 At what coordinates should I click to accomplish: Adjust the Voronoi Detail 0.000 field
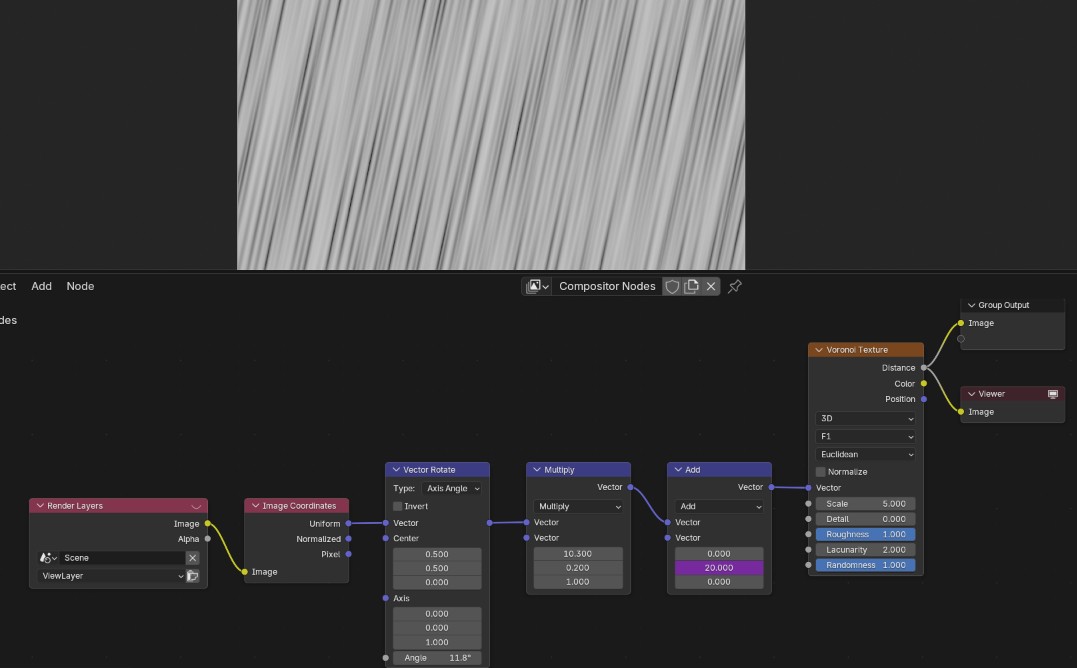865,519
